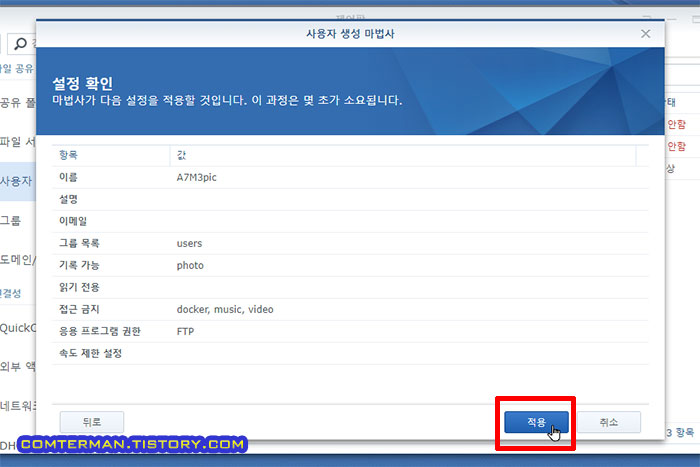Screen dimensions: 700x467
Task: Open 공유 폴더 sidebar item behind the dialog
Action: [17, 103]
